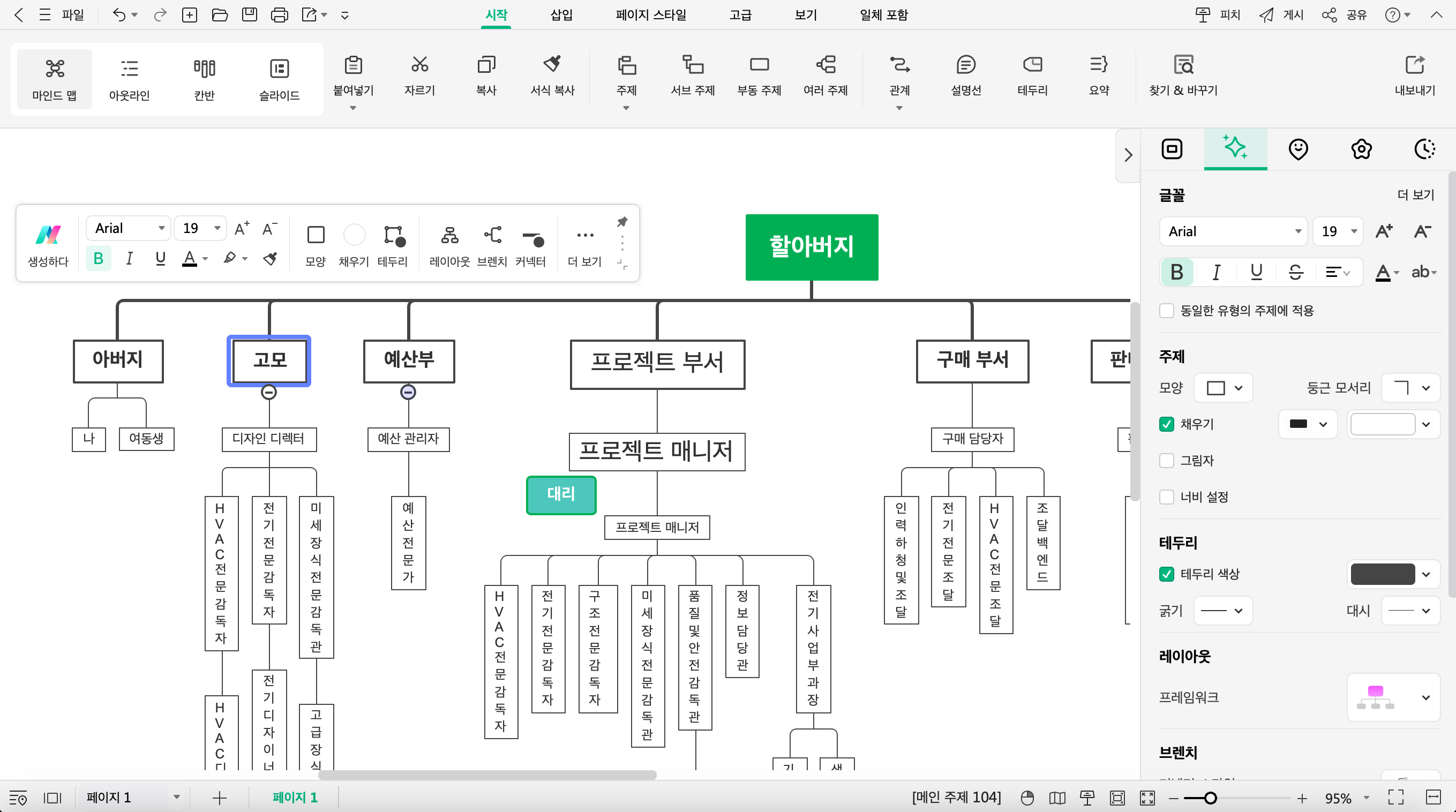
Task: Add a new page with plus button
Action: pos(219,798)
